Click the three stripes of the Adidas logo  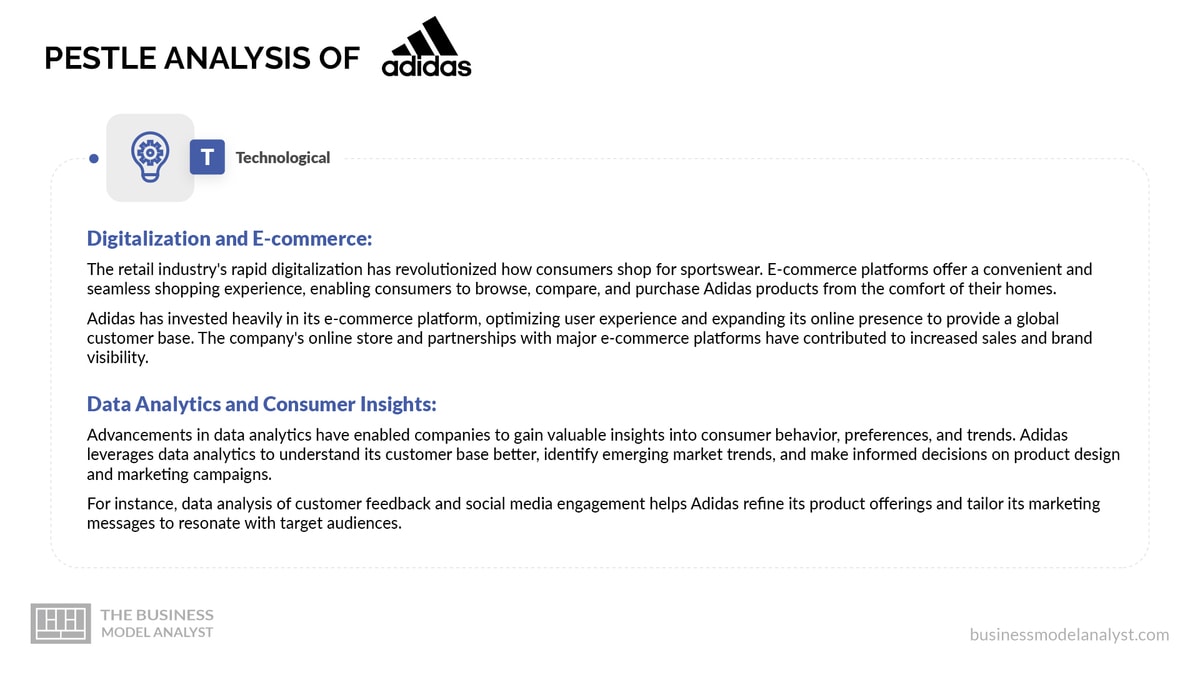pos(426,35)
